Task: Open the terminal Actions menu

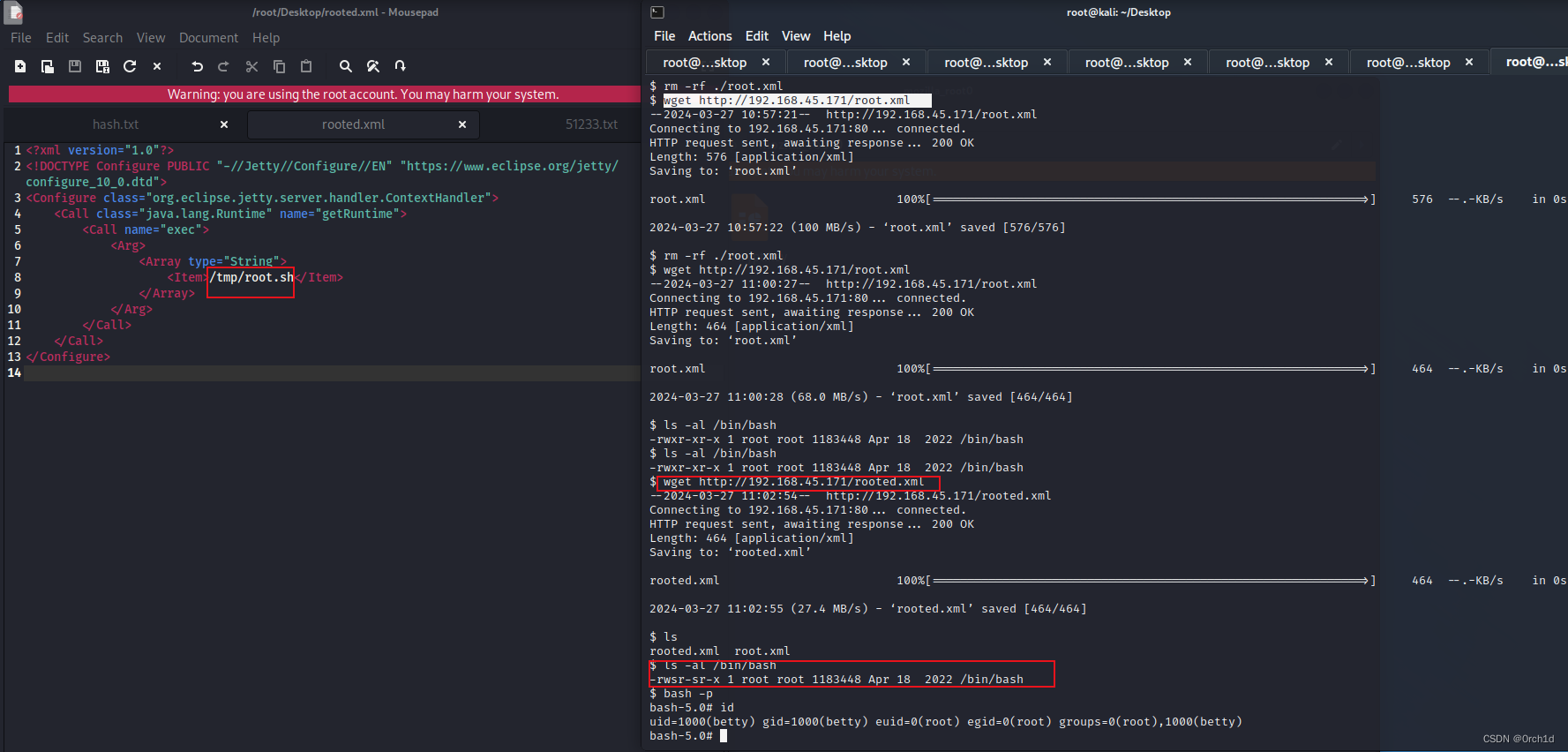Action: (x=710, y=36)
